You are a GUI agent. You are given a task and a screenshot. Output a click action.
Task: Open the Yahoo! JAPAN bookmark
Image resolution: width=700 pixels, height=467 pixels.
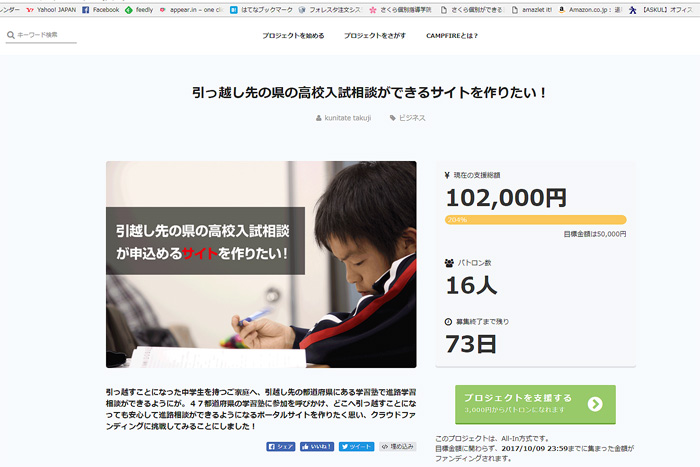(x=49, y=9)
